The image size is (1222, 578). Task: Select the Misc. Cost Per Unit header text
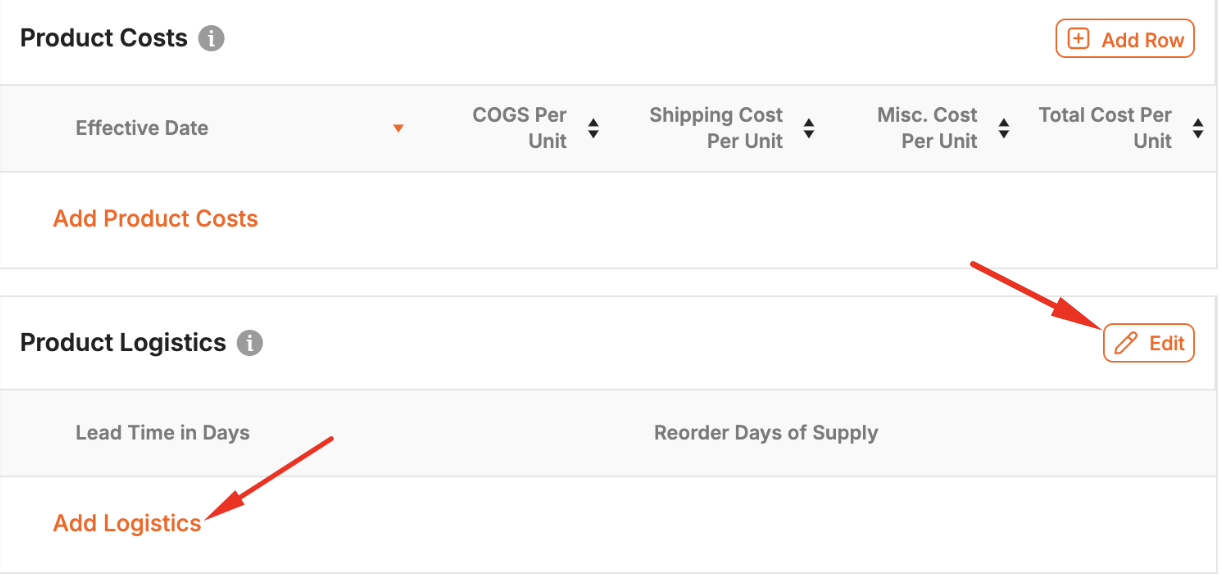tap(927, 128)
